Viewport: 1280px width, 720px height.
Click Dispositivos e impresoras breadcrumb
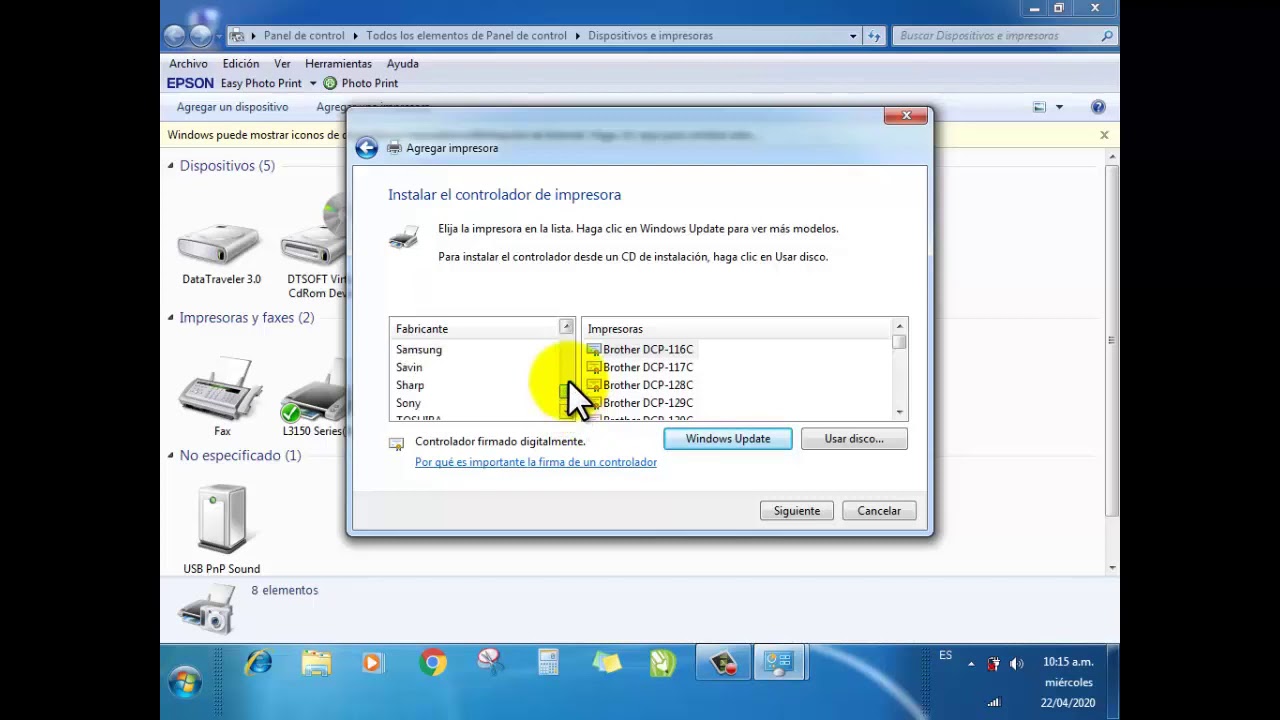tap(650, 36)
